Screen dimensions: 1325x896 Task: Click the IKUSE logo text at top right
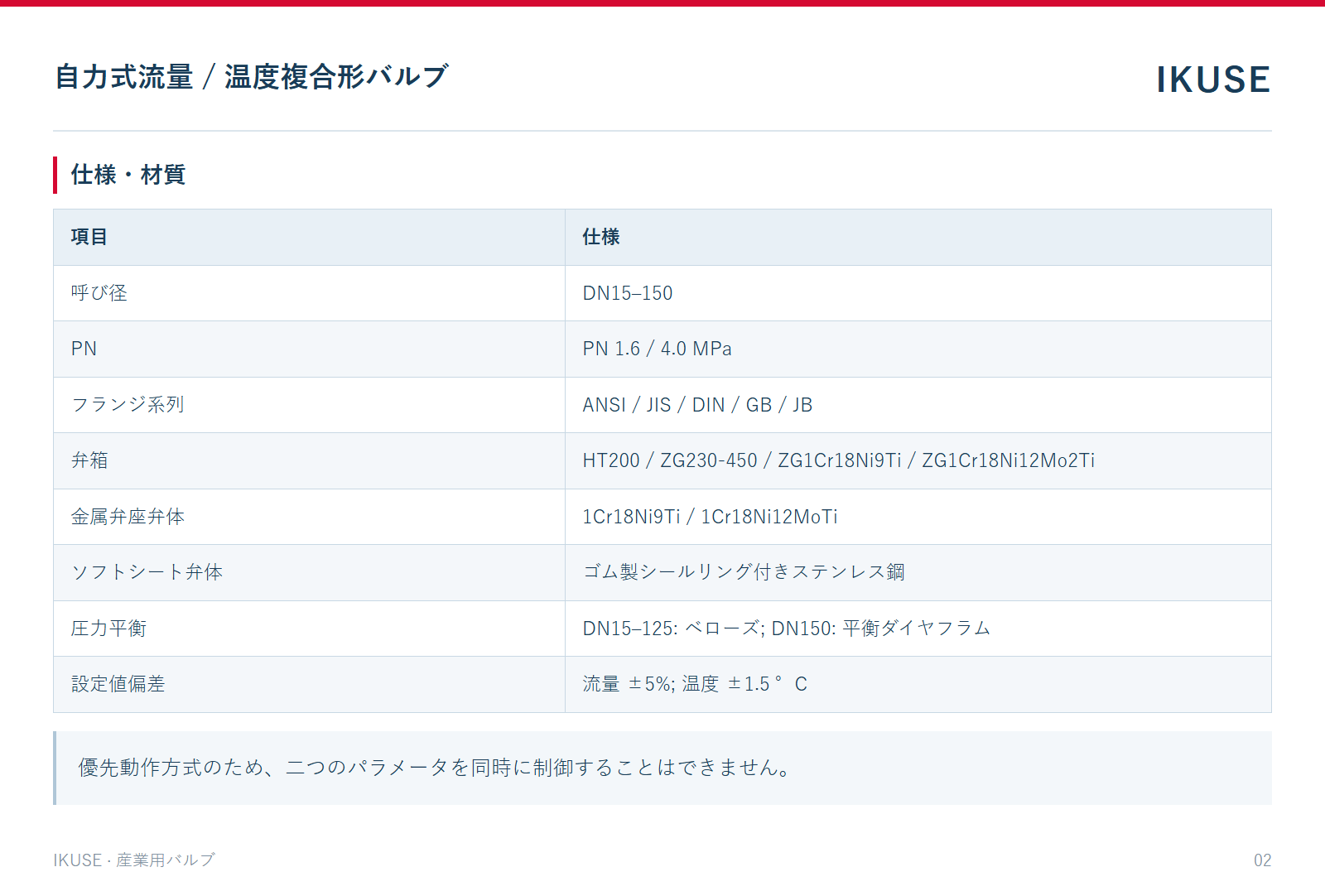click(x=1213, y=79)
